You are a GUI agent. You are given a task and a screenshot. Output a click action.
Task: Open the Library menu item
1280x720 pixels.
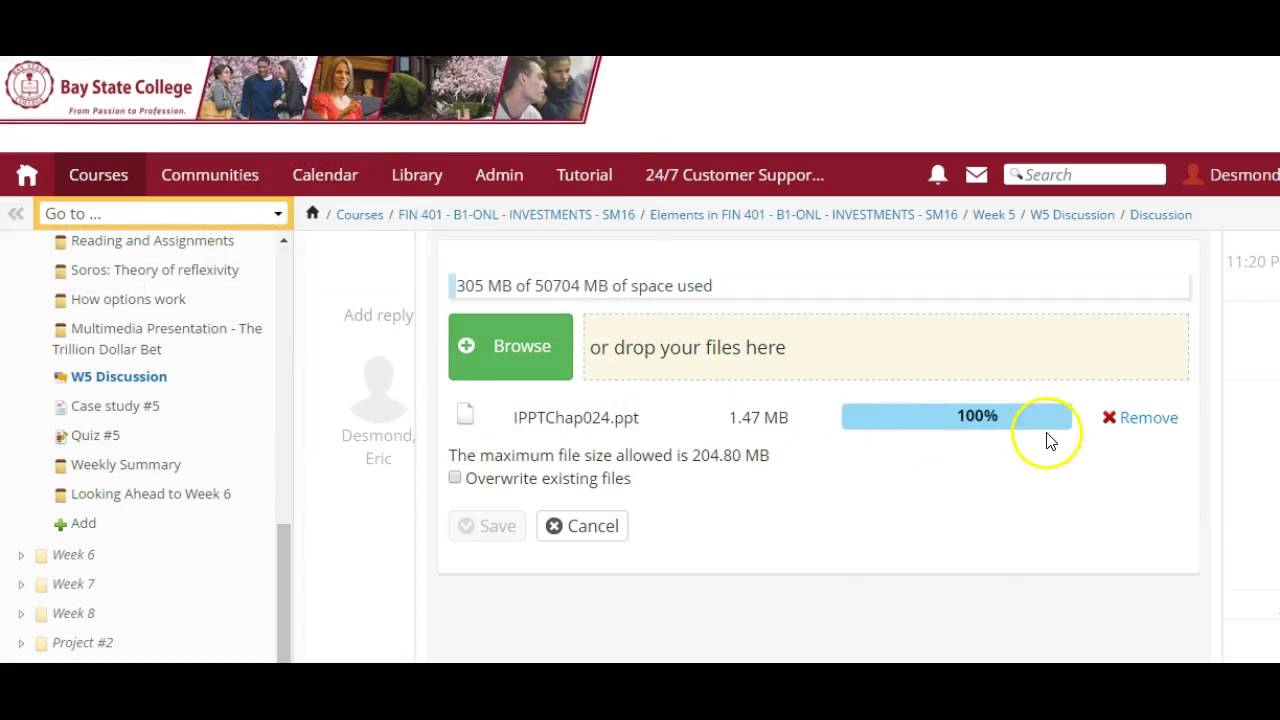click(x=417, y=175)
